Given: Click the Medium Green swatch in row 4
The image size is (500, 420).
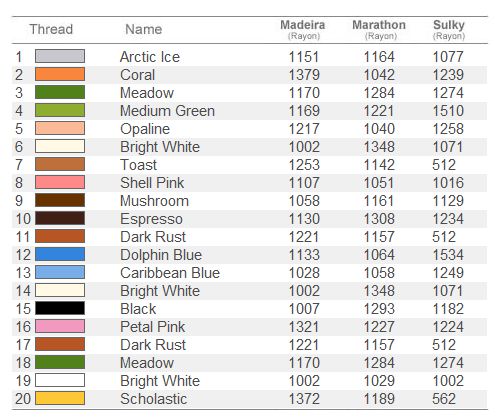Looking at the screenshot, I should [x=60, y=110].
